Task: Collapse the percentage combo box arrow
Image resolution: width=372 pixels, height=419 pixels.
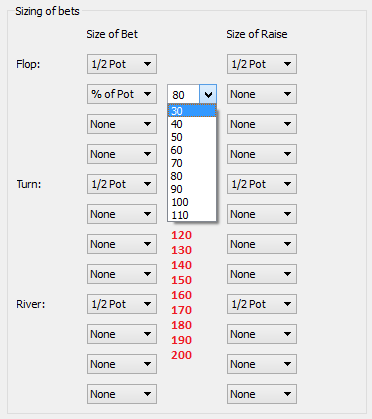Action: click(208, 95)
